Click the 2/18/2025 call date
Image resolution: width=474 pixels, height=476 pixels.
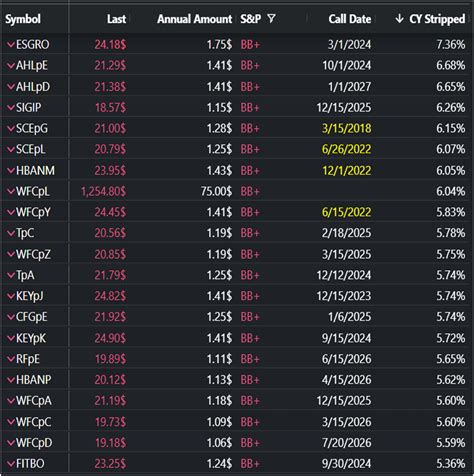(x=346, y=233)
